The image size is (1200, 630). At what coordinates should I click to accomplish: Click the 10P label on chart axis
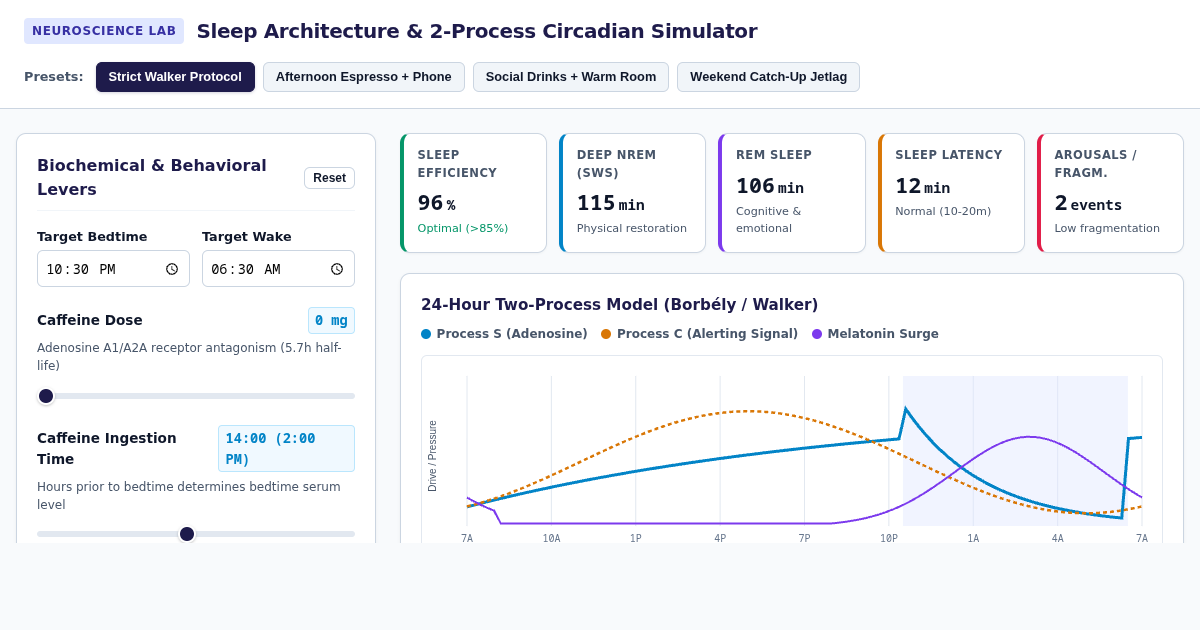click(x=889, y=538)
